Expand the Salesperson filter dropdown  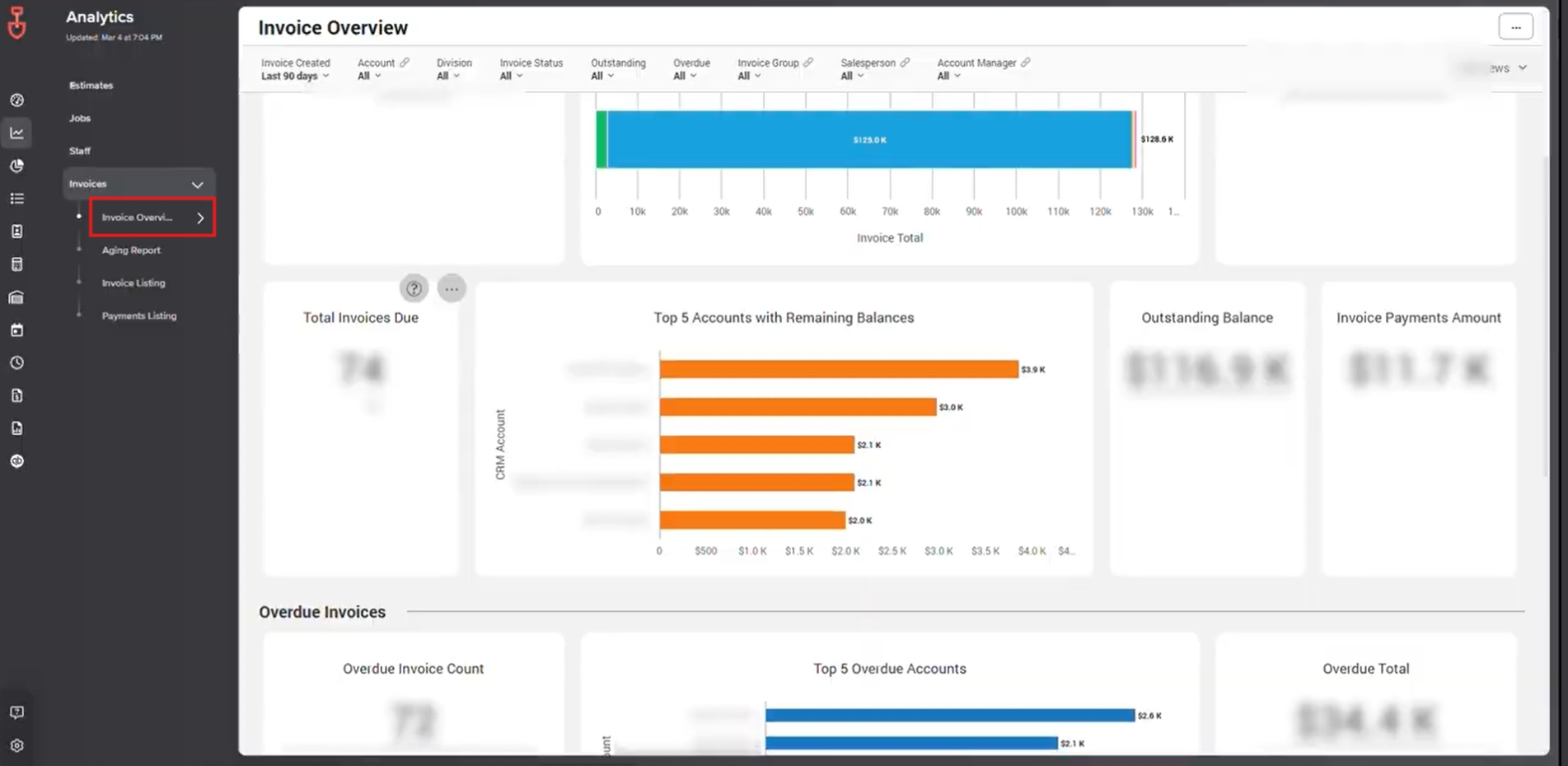(850, 75)
